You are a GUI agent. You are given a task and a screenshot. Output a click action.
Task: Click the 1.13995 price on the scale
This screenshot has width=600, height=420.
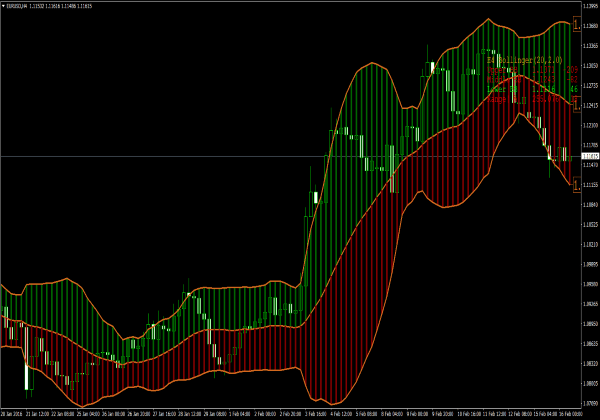point(591,6)
